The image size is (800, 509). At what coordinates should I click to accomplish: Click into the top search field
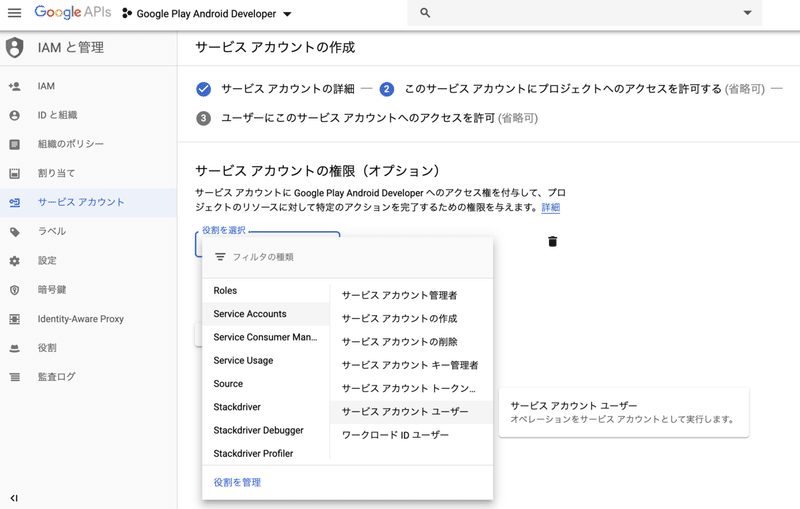click(584, 13)
